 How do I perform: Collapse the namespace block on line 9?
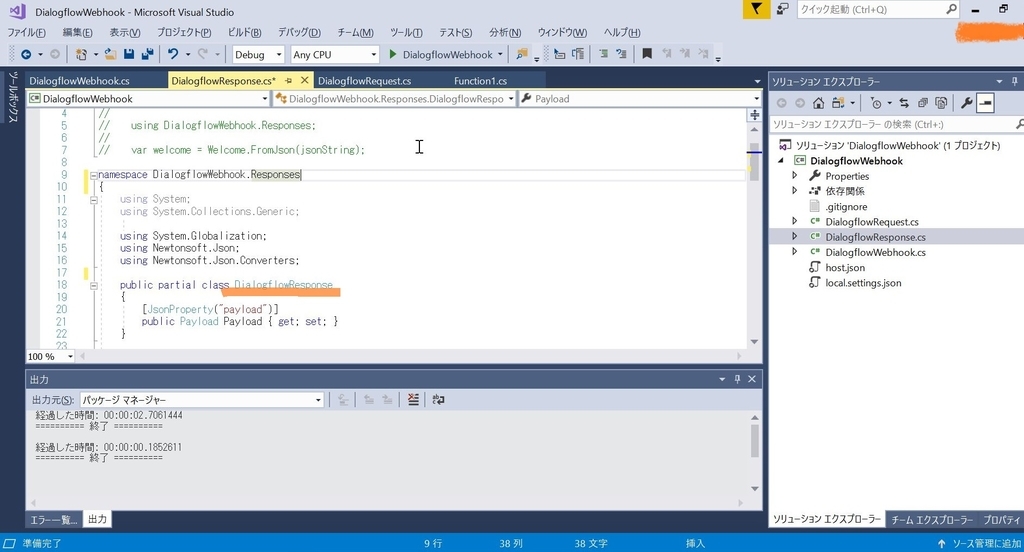click(x=93, y=175)
